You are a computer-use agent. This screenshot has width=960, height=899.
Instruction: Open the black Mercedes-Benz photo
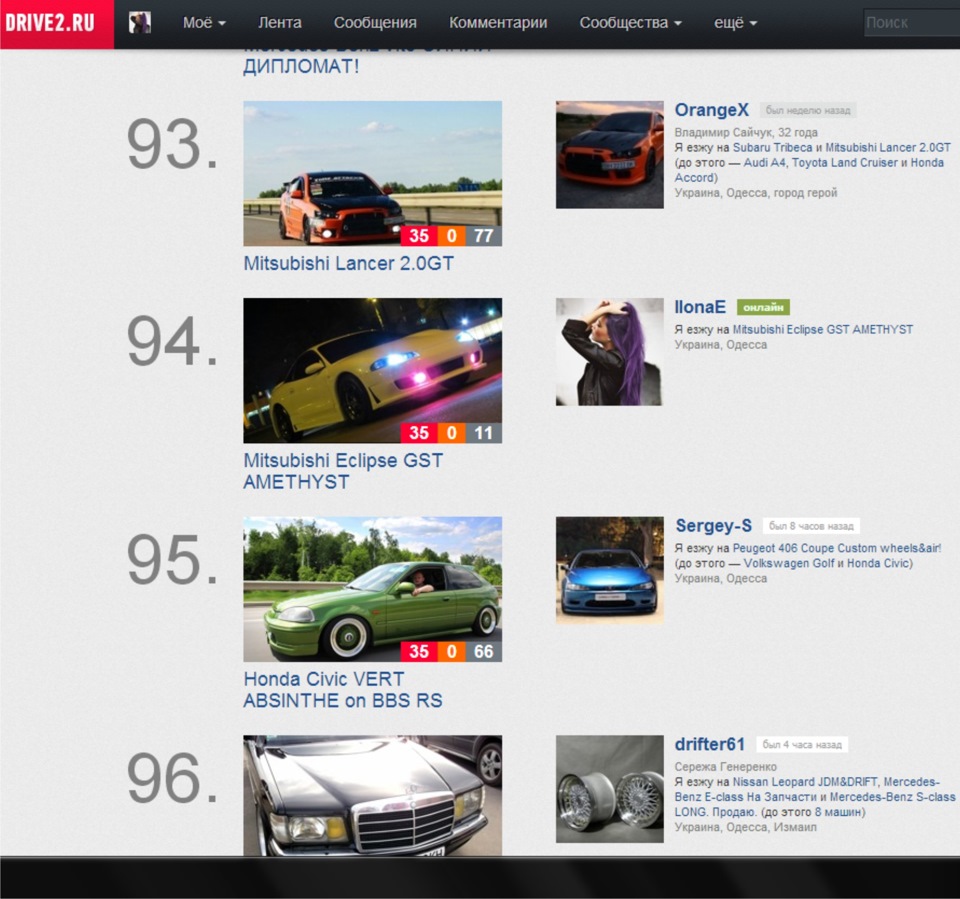372,796
